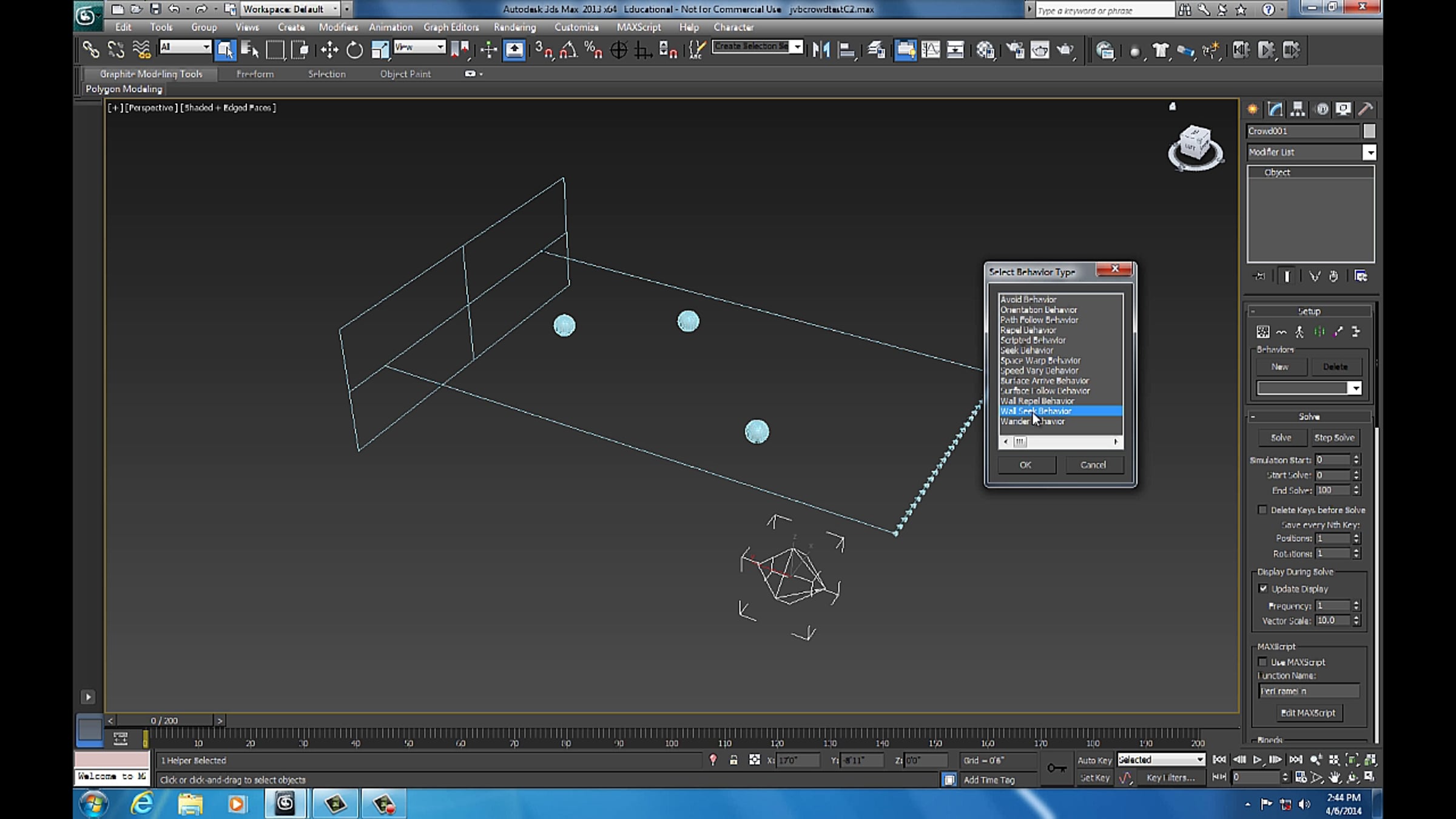Screen dimensions: 1456x819
Task: Click the Mirror tool icon
Action: pyautogui.click(x=821, y=50)
